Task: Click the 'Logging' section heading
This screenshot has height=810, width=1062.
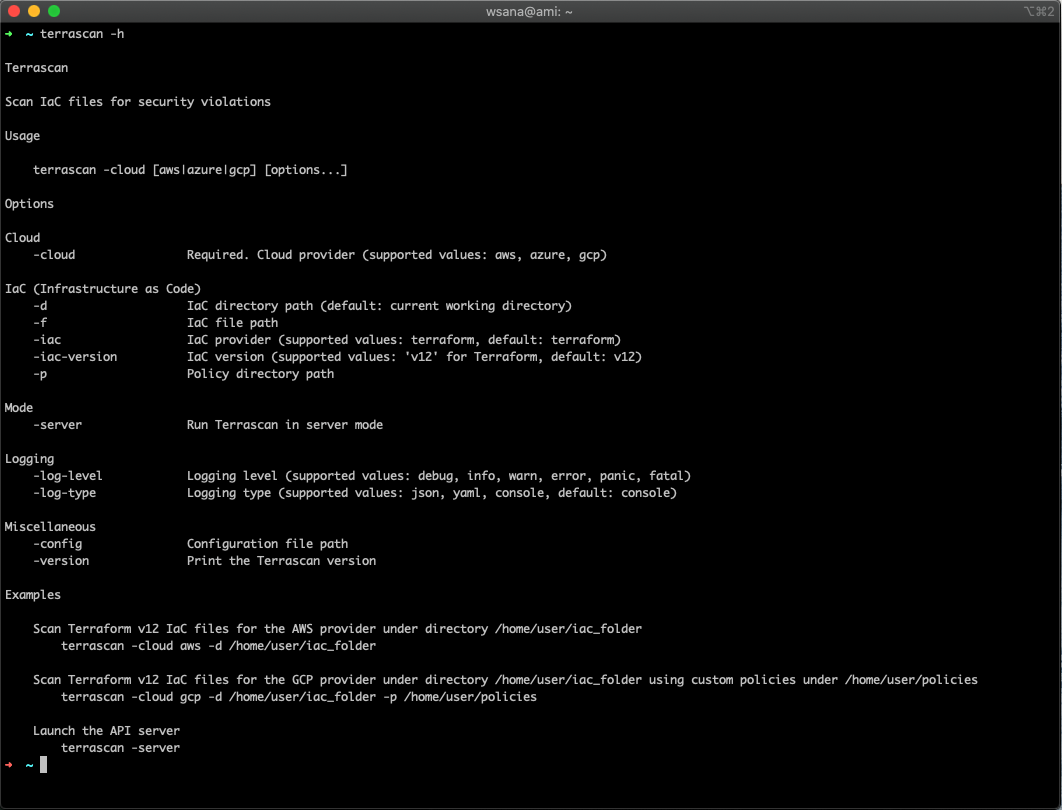Action: click(x=29, y=459)
